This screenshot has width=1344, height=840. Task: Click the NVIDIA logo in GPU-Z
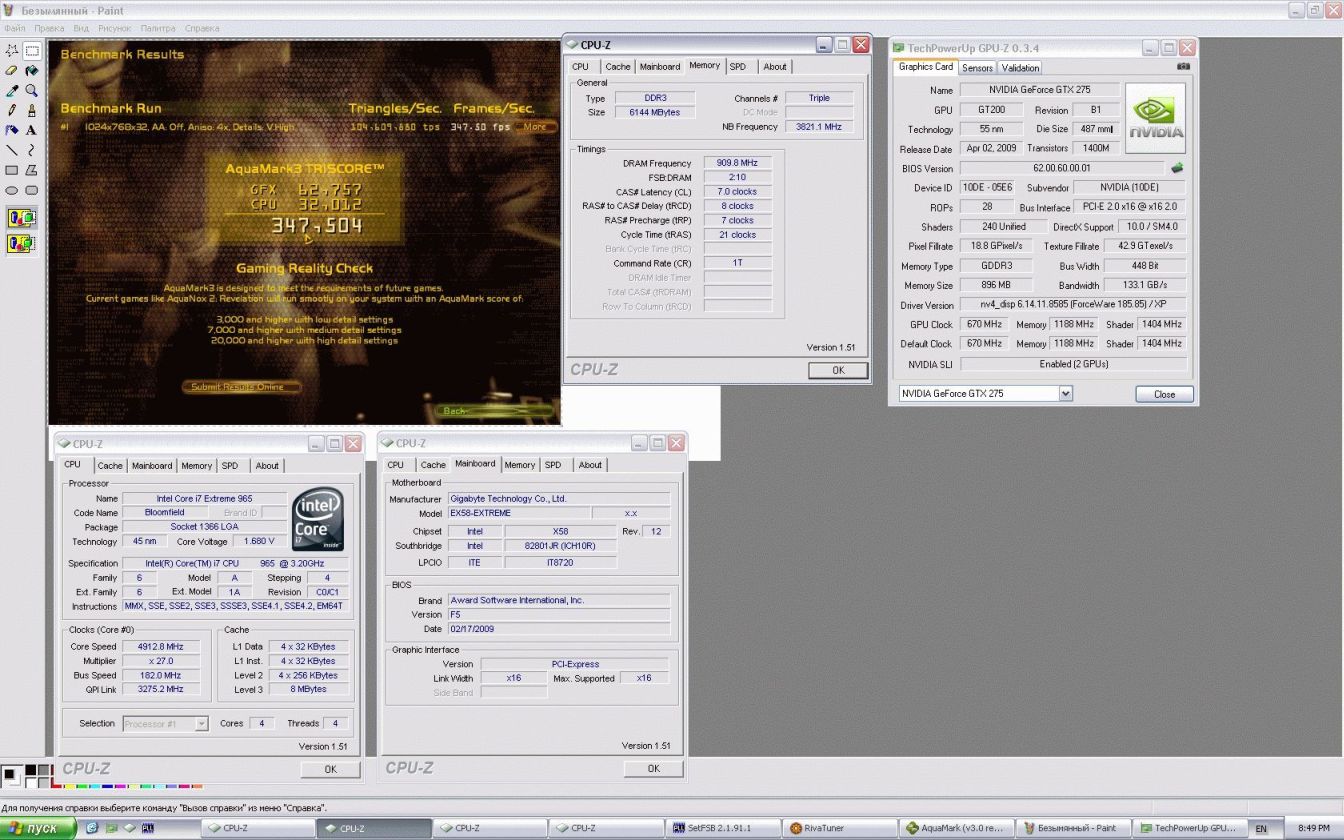point(1156,118)
